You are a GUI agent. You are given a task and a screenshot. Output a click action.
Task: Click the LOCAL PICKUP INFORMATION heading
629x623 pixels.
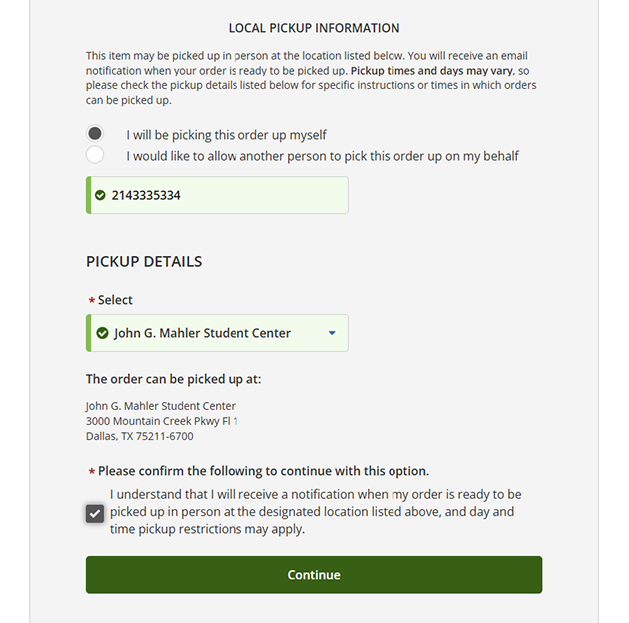point(314,28)
